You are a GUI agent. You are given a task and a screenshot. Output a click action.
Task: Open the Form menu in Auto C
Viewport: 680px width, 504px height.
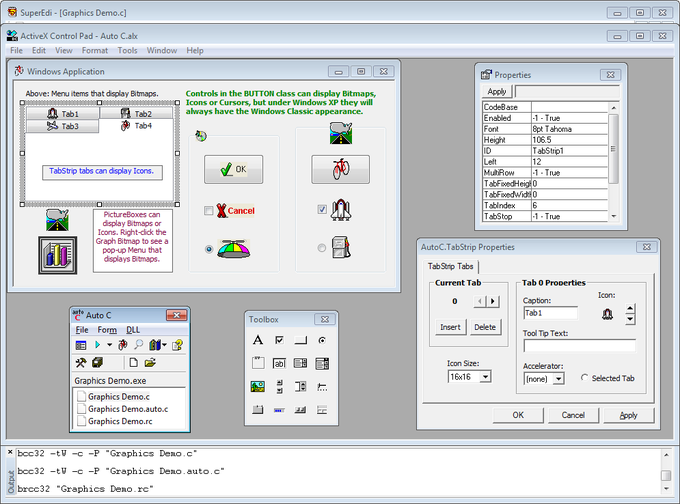click(x=107, y=330)
